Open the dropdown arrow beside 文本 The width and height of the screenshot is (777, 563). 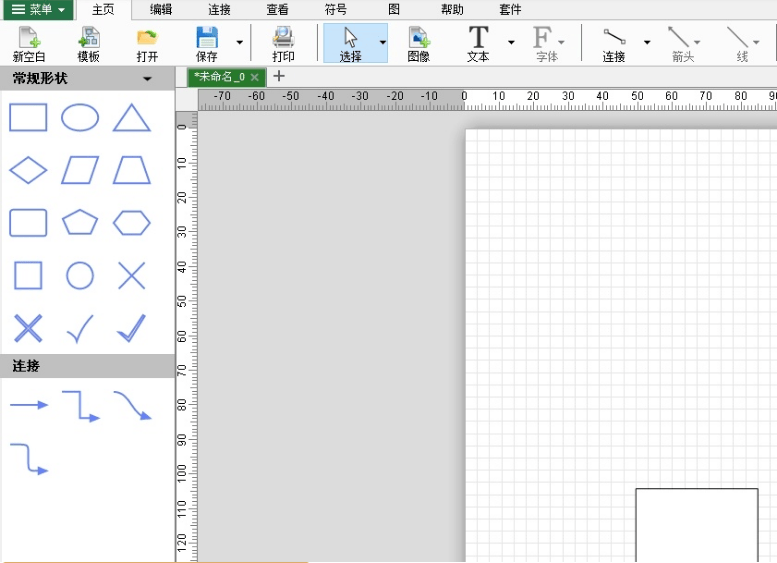click(511, 43)
